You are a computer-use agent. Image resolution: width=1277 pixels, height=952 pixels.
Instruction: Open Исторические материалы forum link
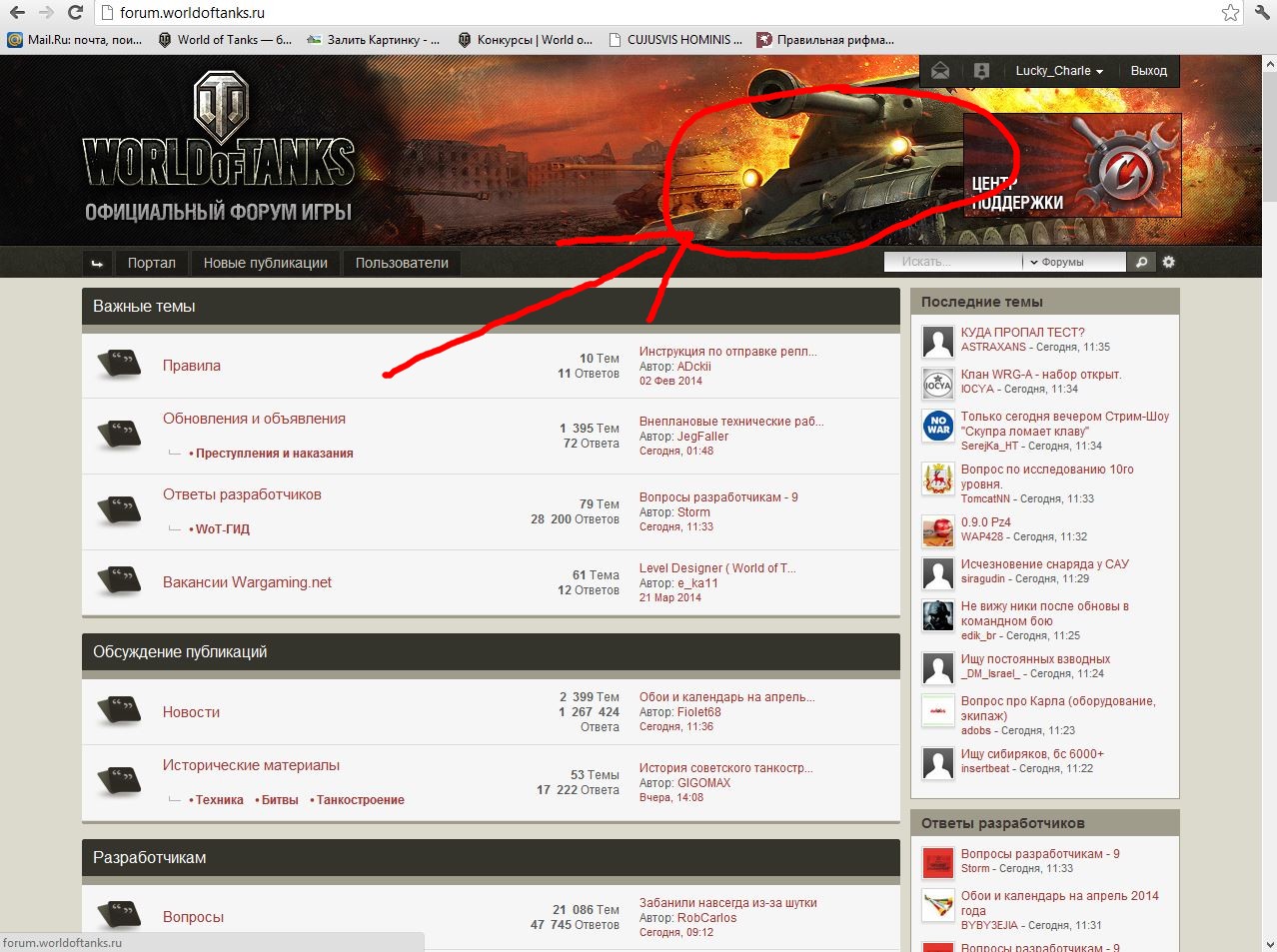point(251,765)
